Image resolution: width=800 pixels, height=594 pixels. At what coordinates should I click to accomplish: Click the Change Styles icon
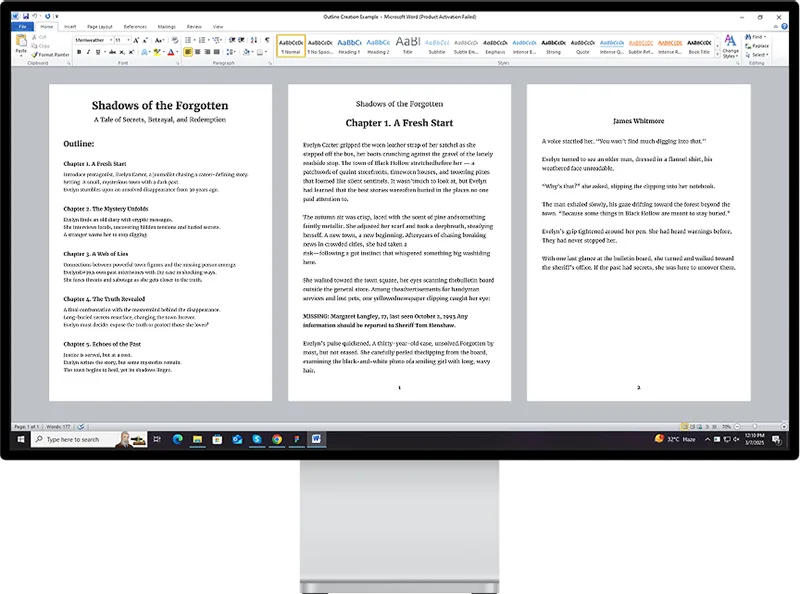[730, 45]
